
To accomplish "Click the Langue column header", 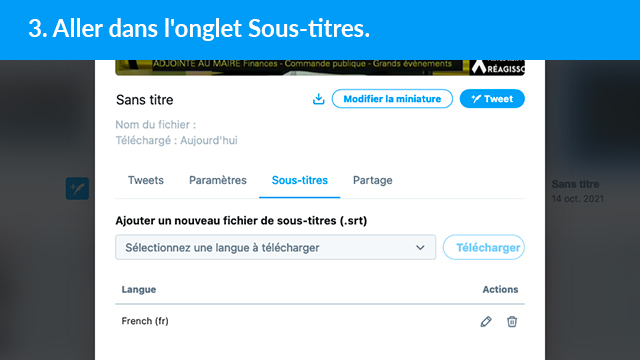I will [139, 289].
